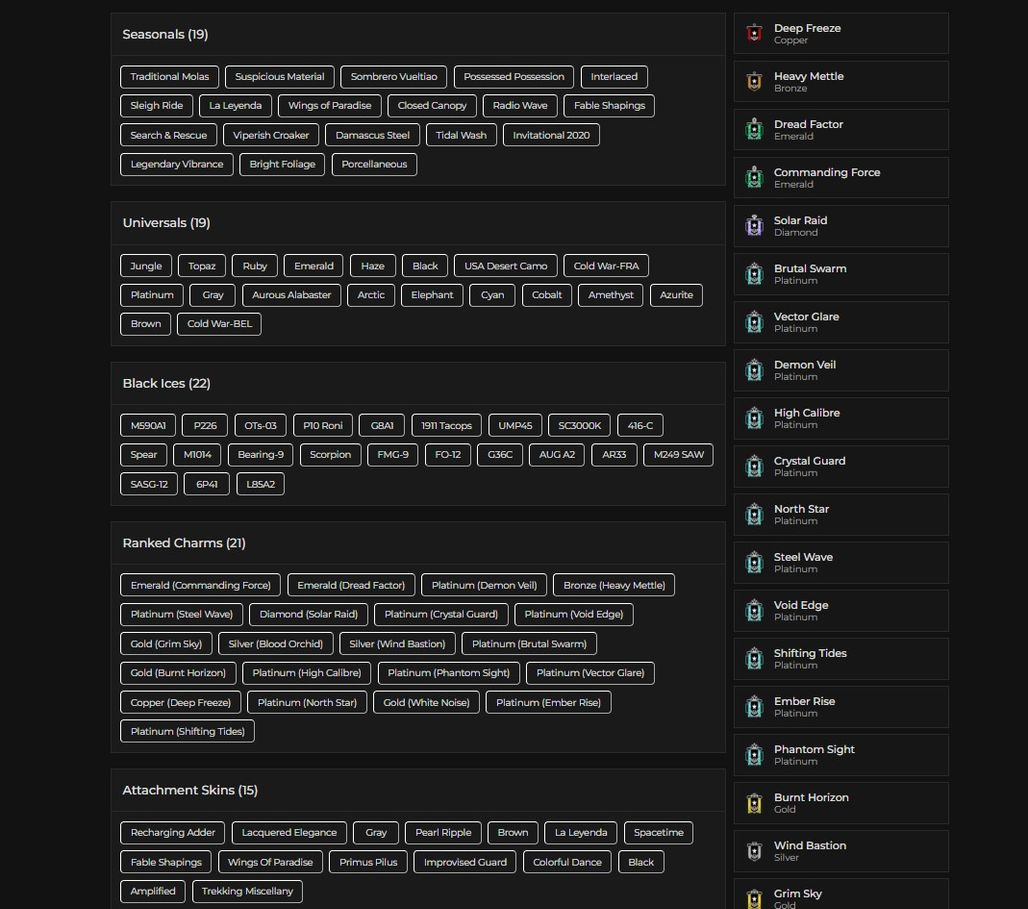Choose the M249 SAW Black Ice tag

pos(679,454)
